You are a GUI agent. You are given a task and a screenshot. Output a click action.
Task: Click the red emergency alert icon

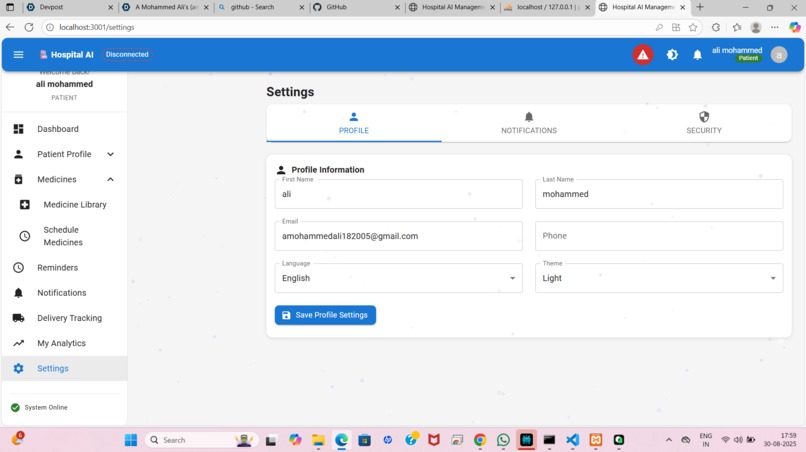point(643,55)
